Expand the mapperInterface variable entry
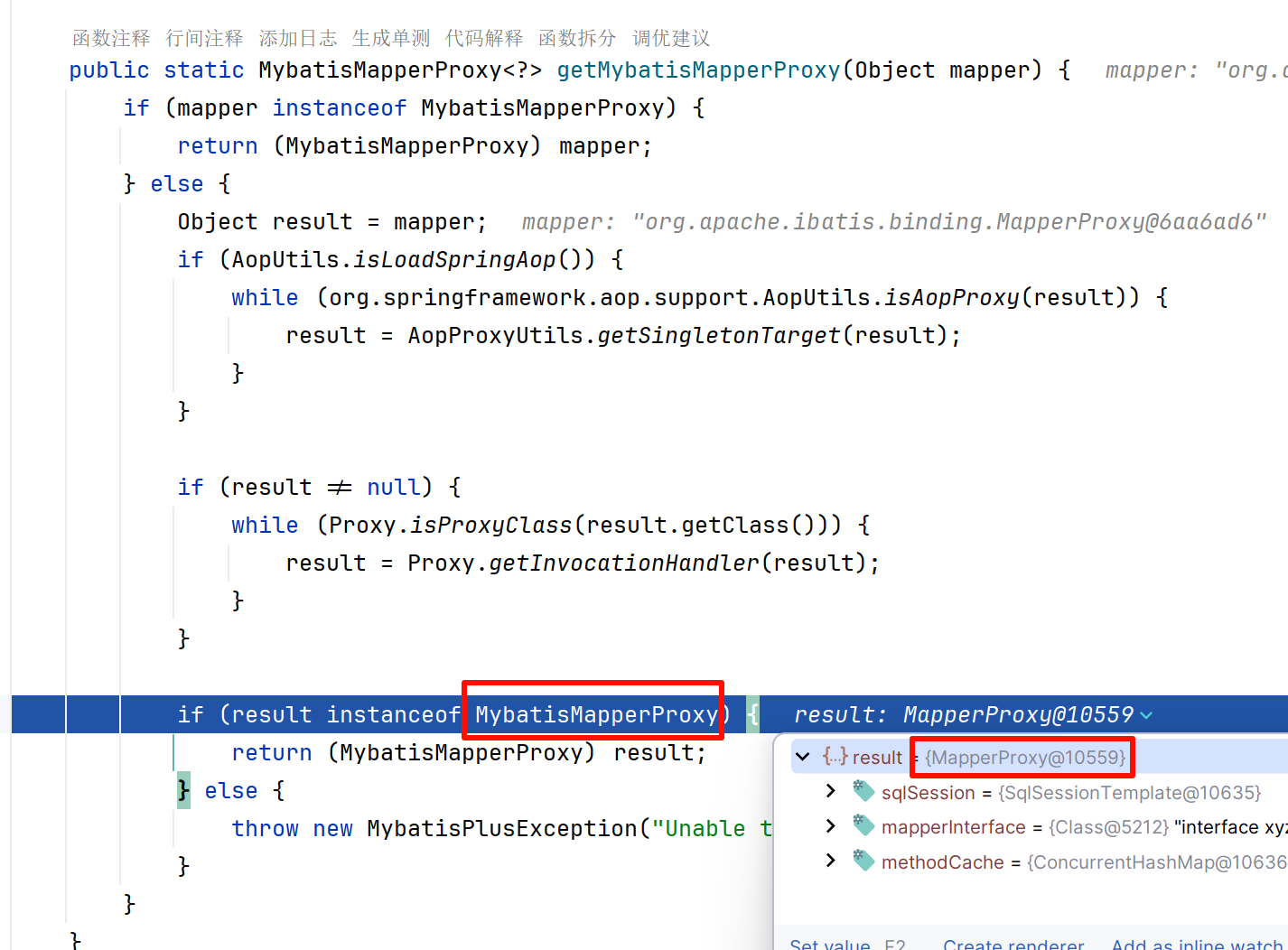This screenshot has width=1288, height=950. pos(830,826)
